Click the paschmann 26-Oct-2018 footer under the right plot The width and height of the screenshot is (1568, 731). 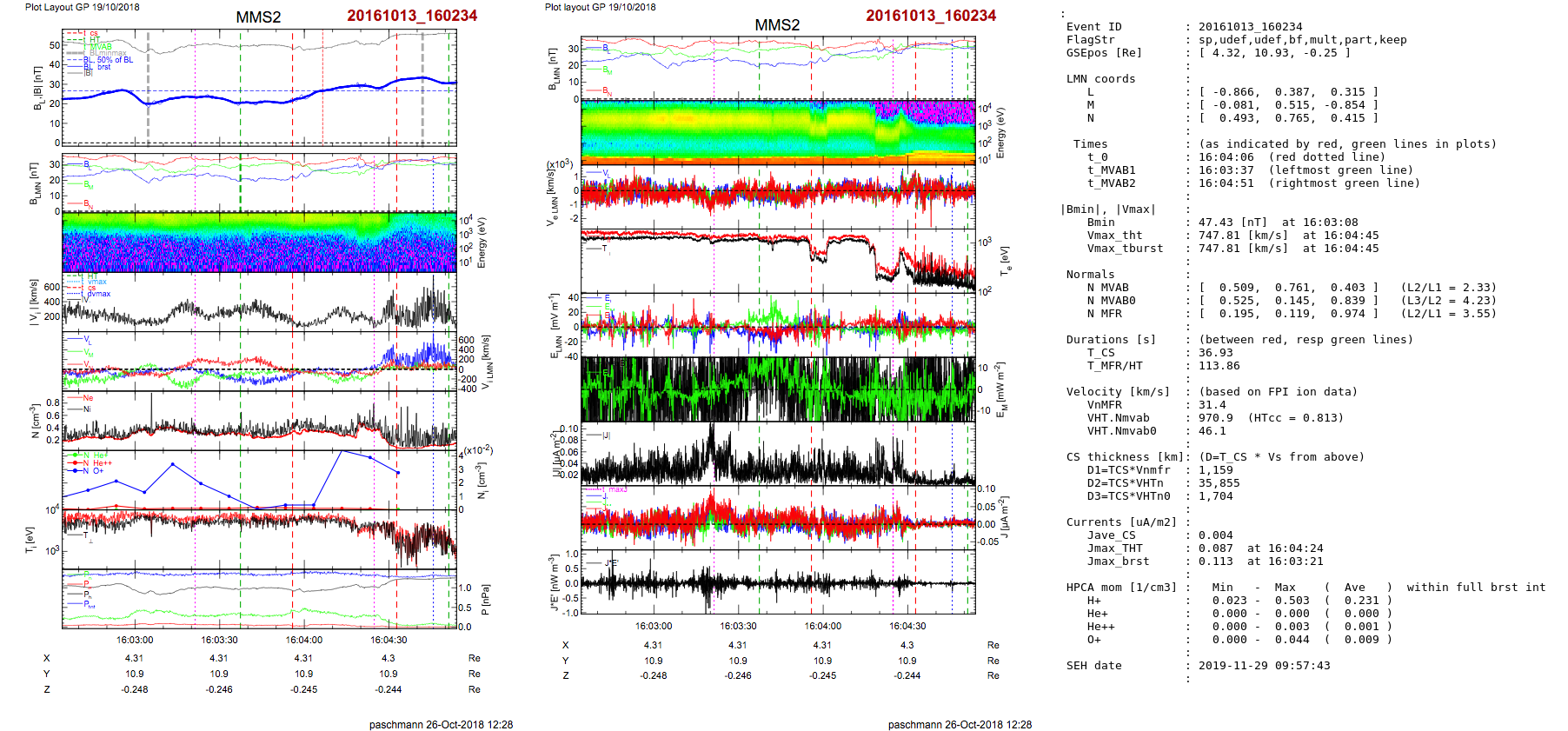(x=960, y=724)
